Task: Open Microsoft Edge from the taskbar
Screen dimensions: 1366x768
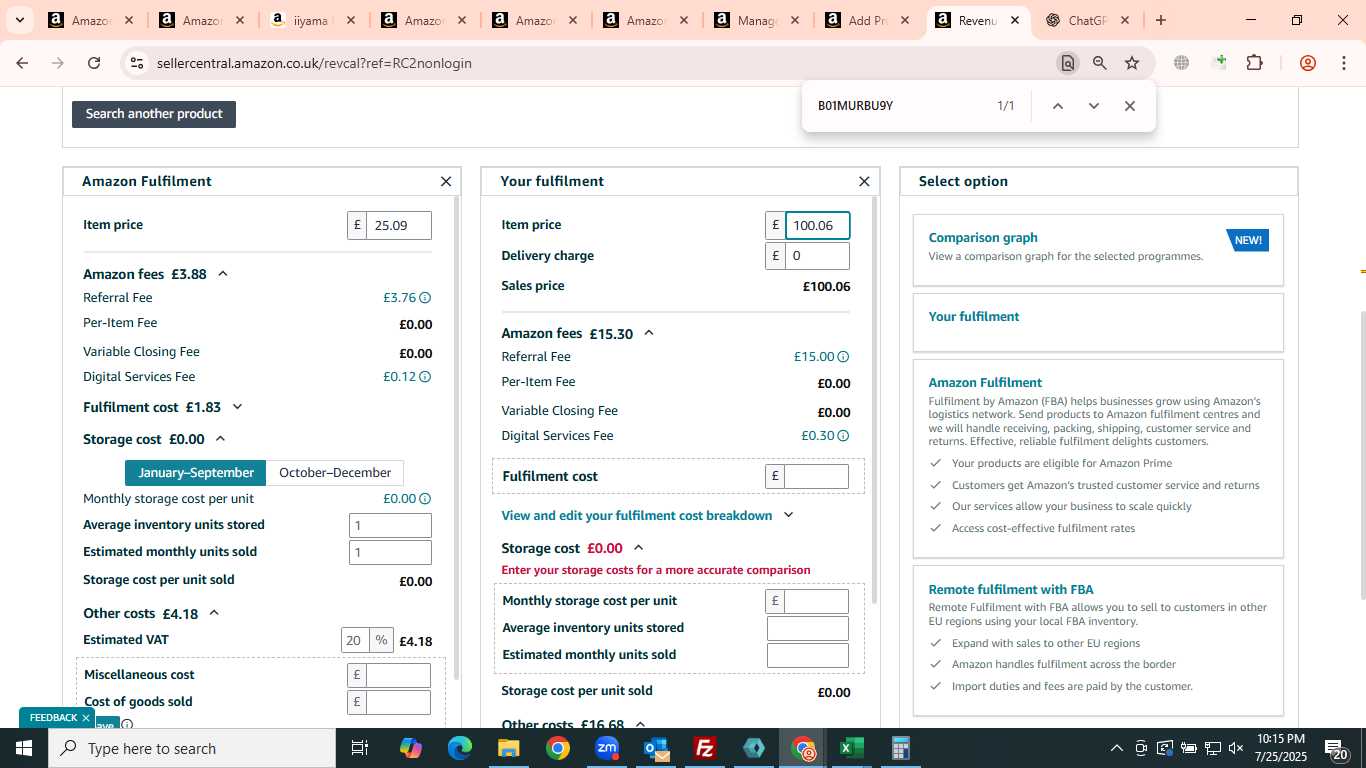Action: coord(459,748)
